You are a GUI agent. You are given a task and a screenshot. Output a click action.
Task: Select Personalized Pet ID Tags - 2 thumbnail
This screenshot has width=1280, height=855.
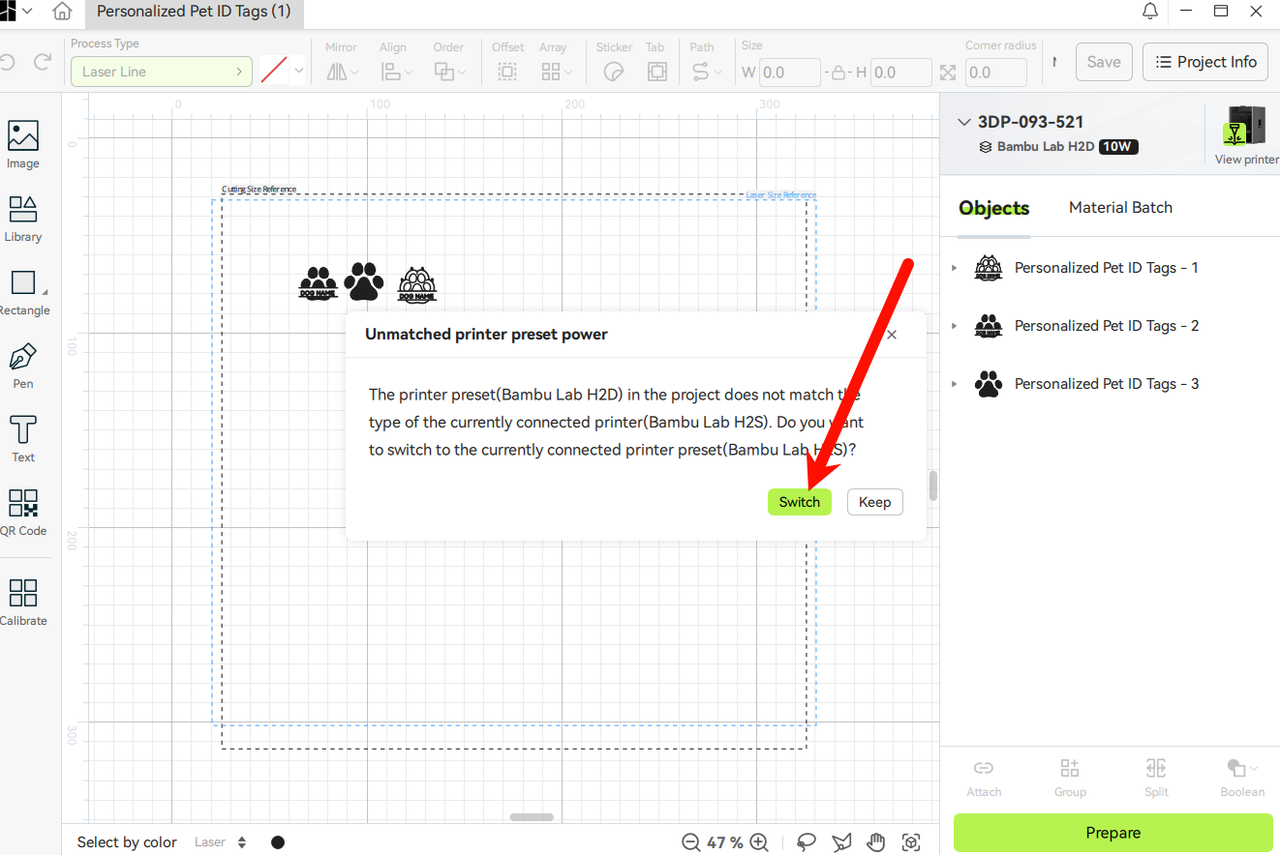tap(988, 326)
